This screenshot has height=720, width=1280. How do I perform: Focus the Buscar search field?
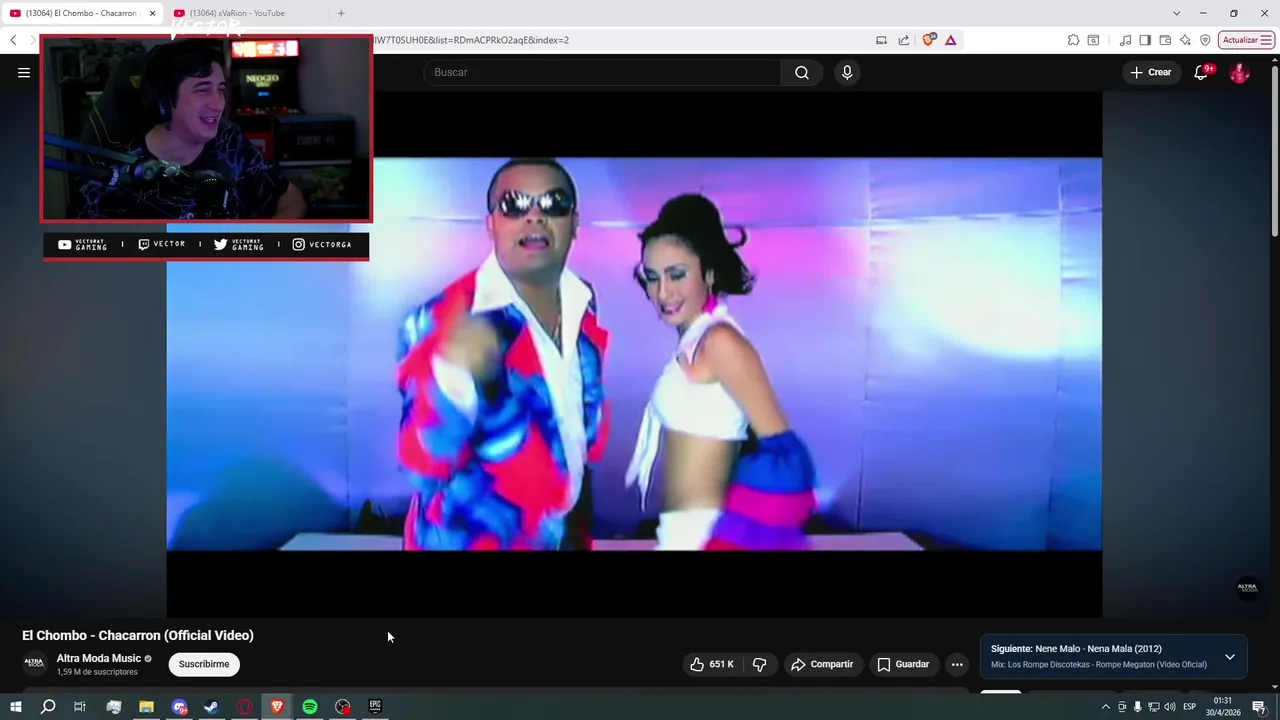(603, 72)
